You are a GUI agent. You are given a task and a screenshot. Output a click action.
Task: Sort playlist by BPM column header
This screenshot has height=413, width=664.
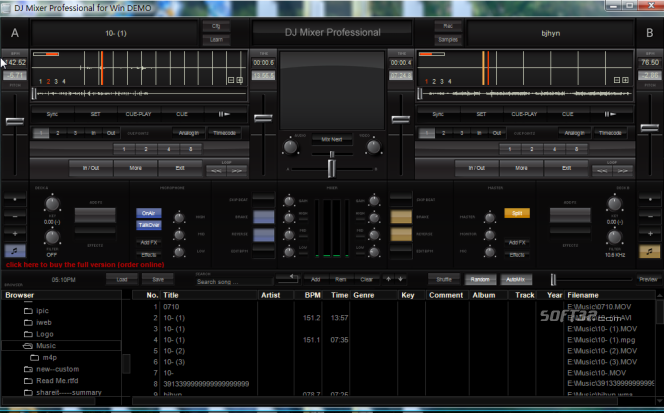(x=313, y=295)
